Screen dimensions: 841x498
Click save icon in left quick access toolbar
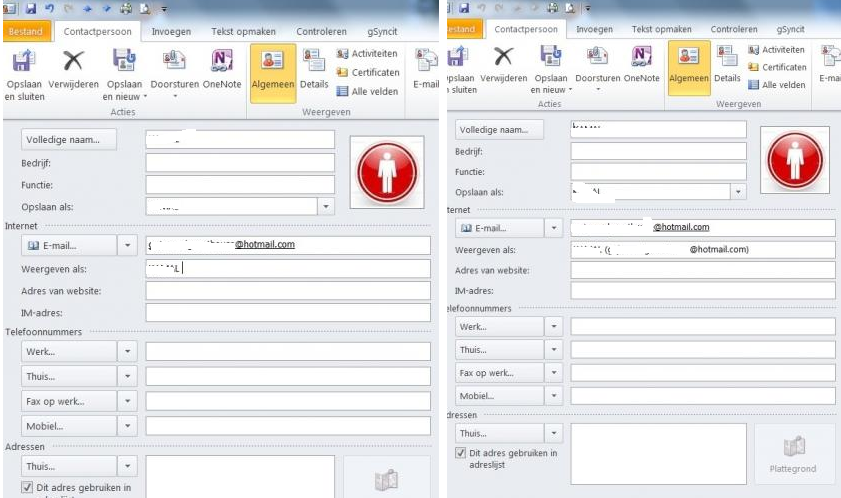coord(31,8)
